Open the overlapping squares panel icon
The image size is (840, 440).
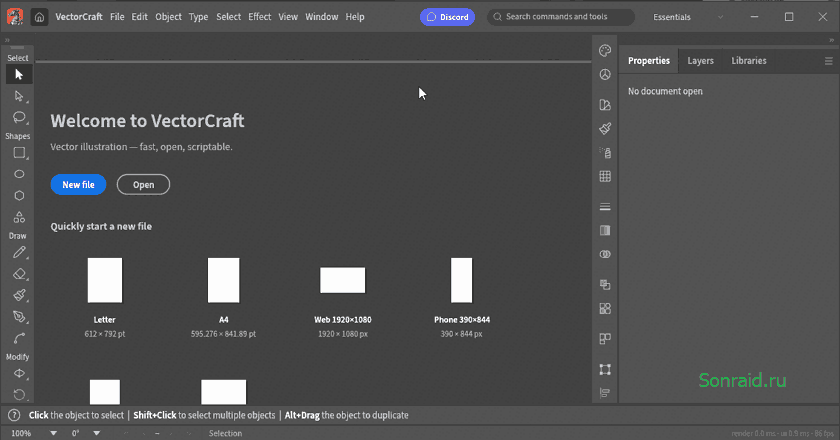pos(605,285)
